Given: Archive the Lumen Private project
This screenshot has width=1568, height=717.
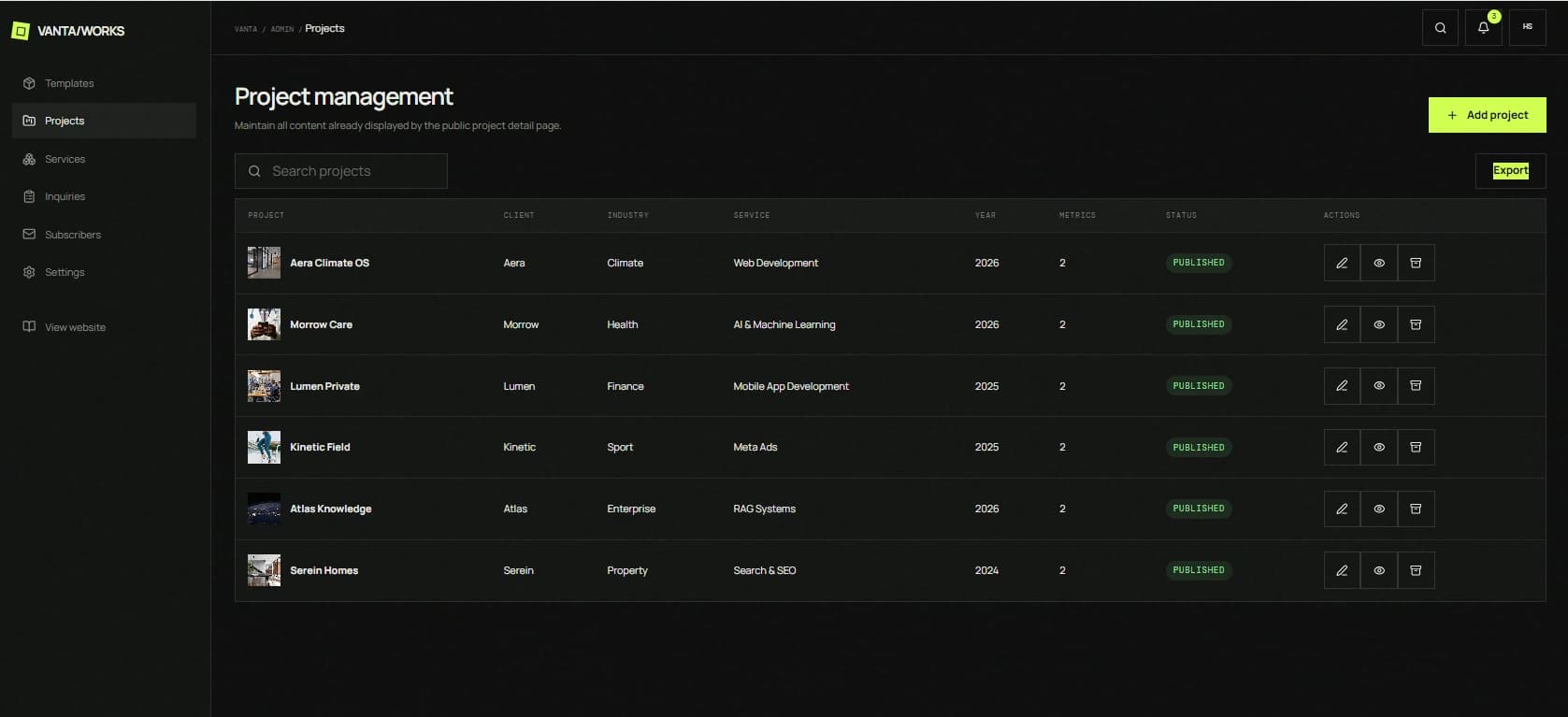Looking at the screenshot, I should [x=1416, y=386].
